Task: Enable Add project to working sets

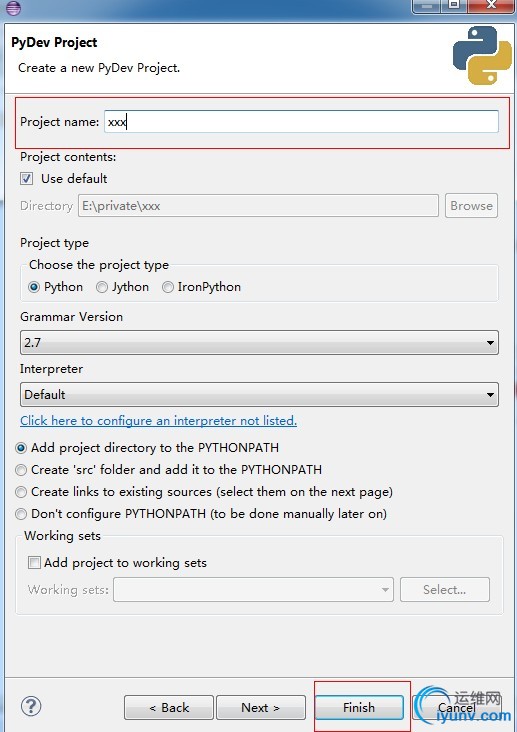Action: click(x=35, y=563)
